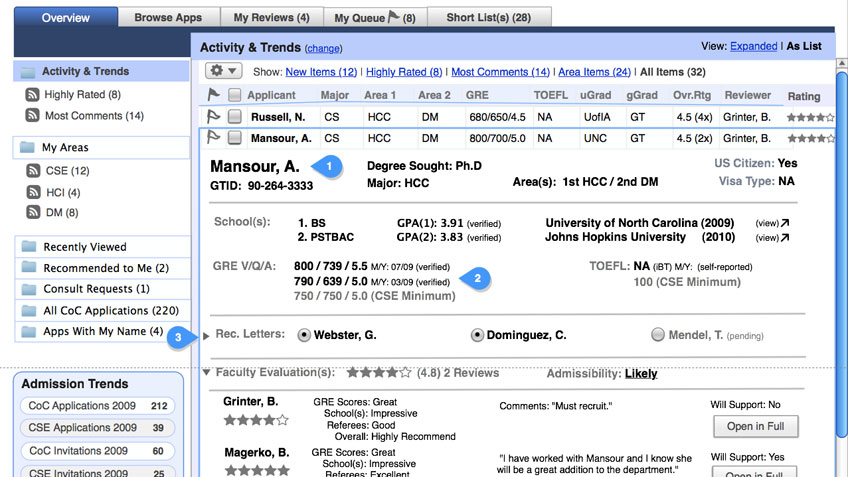Open view arrow for University of North Carolina
This screenshot has height=477, width=848.
(x=783, y=222)
